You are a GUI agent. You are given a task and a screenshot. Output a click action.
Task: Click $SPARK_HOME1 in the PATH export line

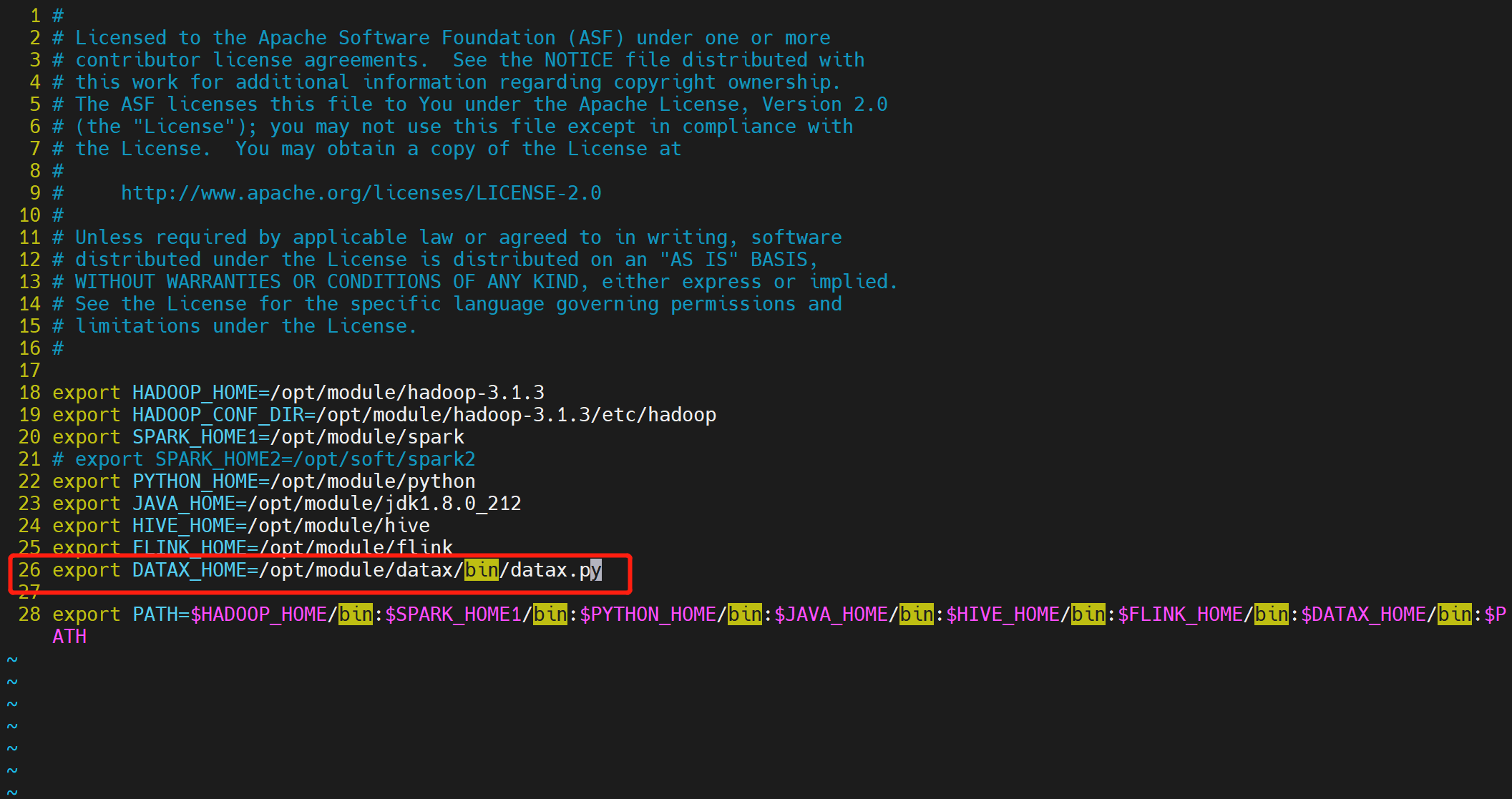(452, 614)
